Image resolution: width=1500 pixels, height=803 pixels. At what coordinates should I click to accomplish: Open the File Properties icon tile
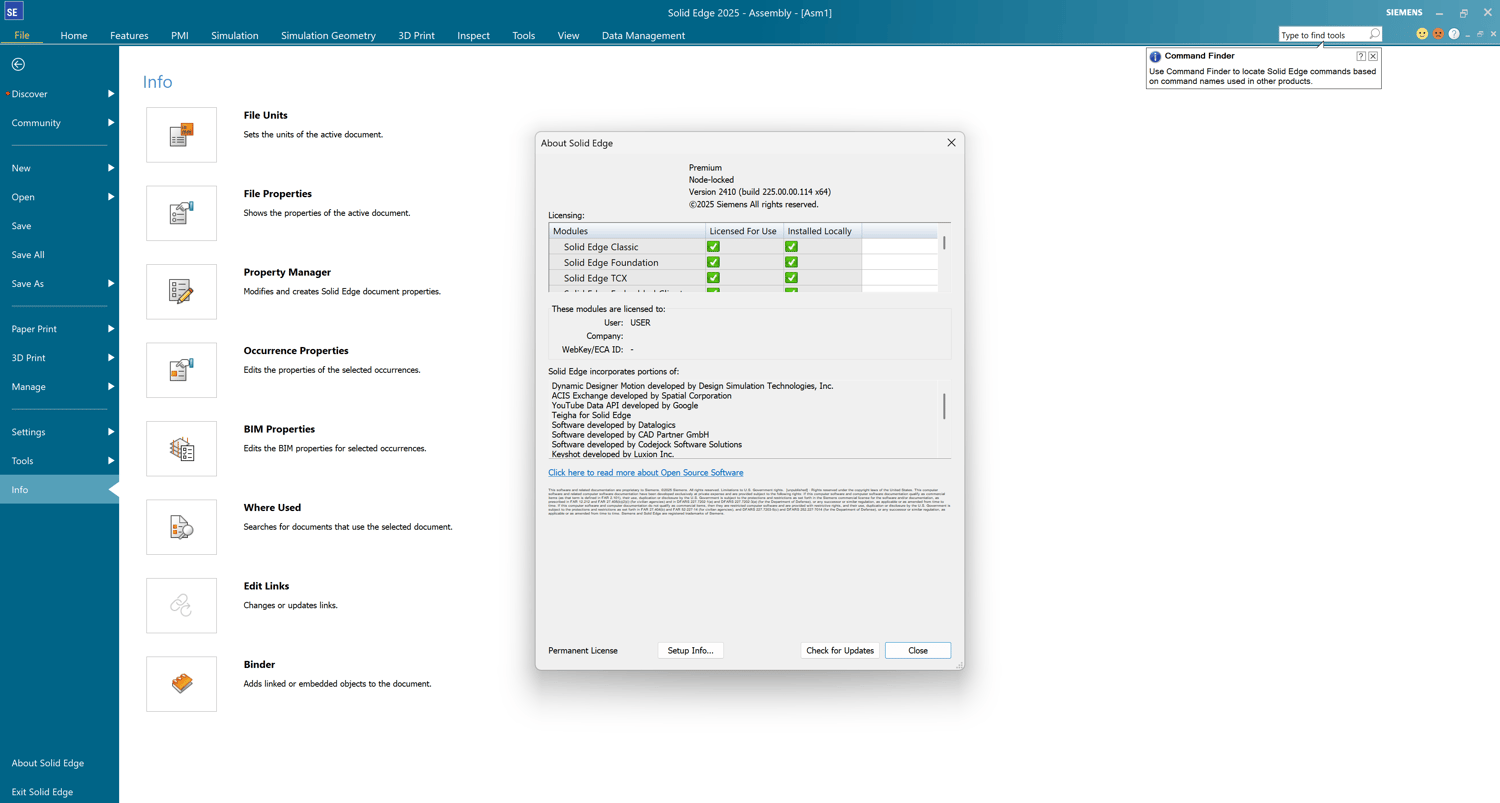[181, 213]
